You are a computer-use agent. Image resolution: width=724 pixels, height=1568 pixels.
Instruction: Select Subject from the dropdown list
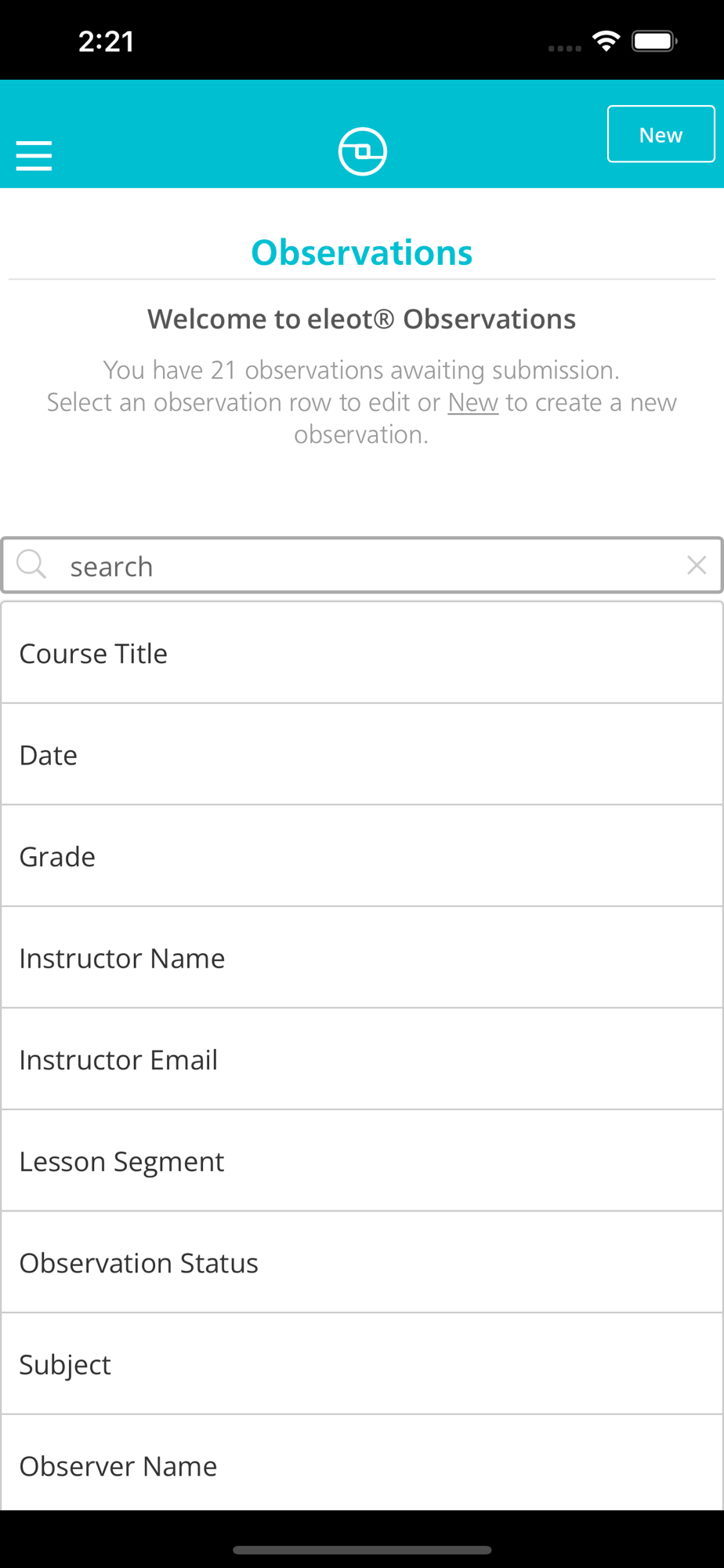[360, 1364]
